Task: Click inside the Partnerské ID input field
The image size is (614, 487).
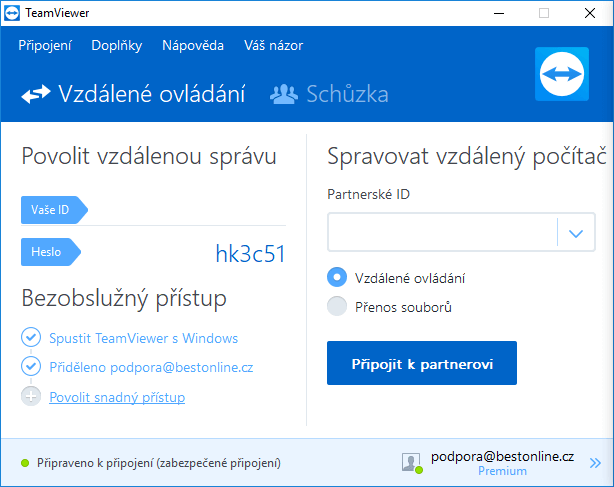Action: point(442,232)
